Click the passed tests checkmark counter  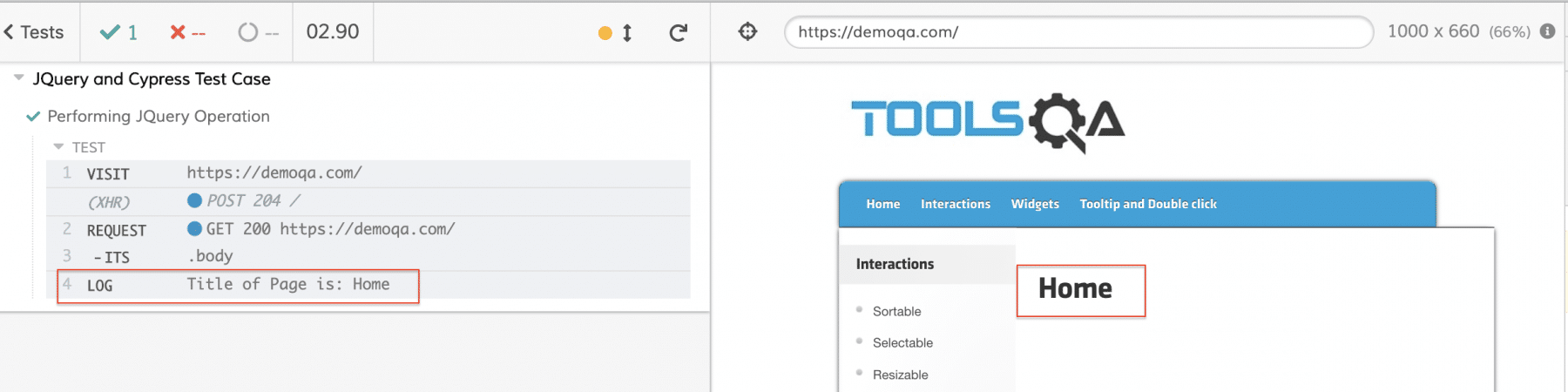[119, 32]
